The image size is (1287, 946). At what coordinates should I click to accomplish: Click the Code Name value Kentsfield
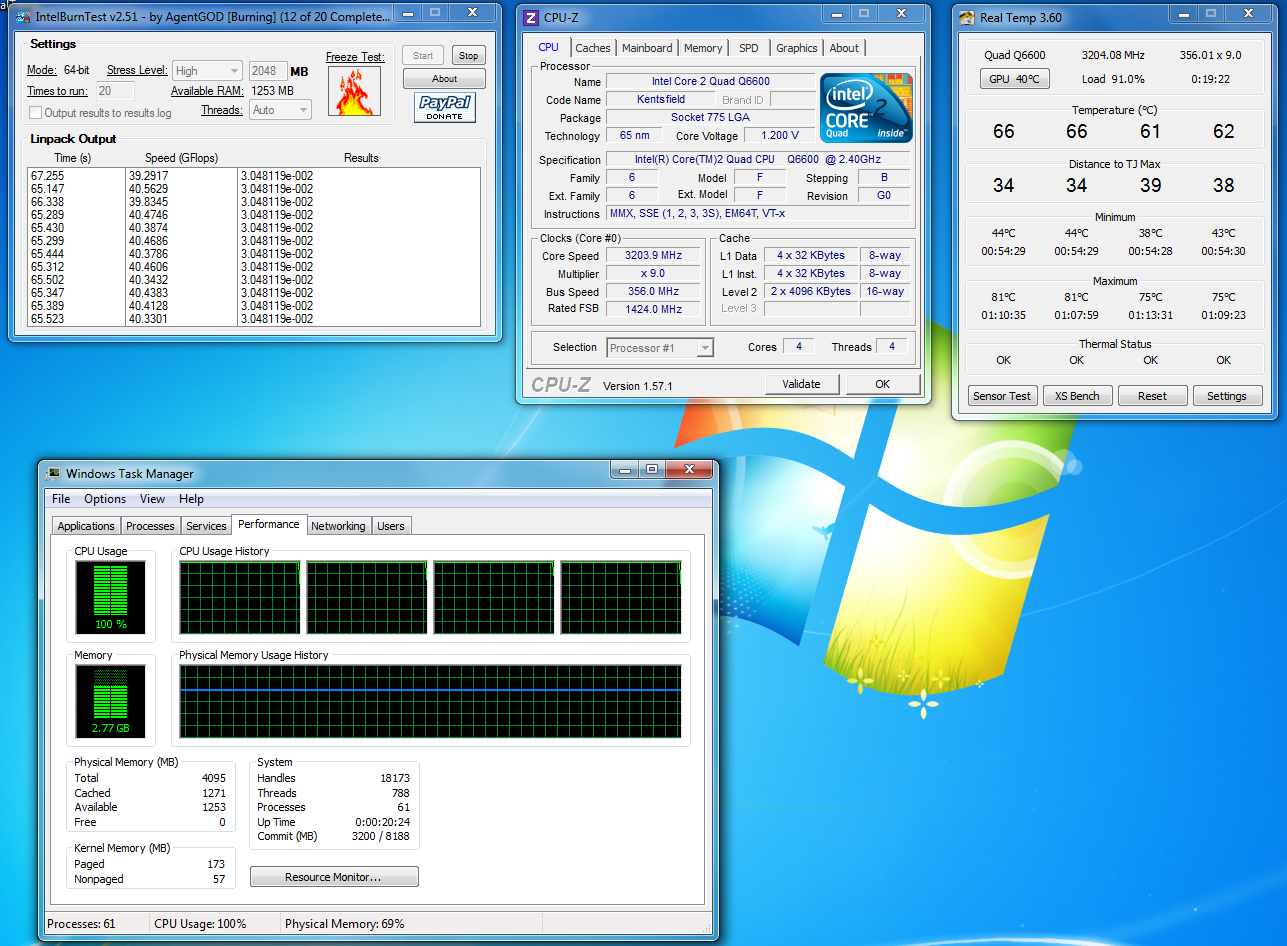661,100
